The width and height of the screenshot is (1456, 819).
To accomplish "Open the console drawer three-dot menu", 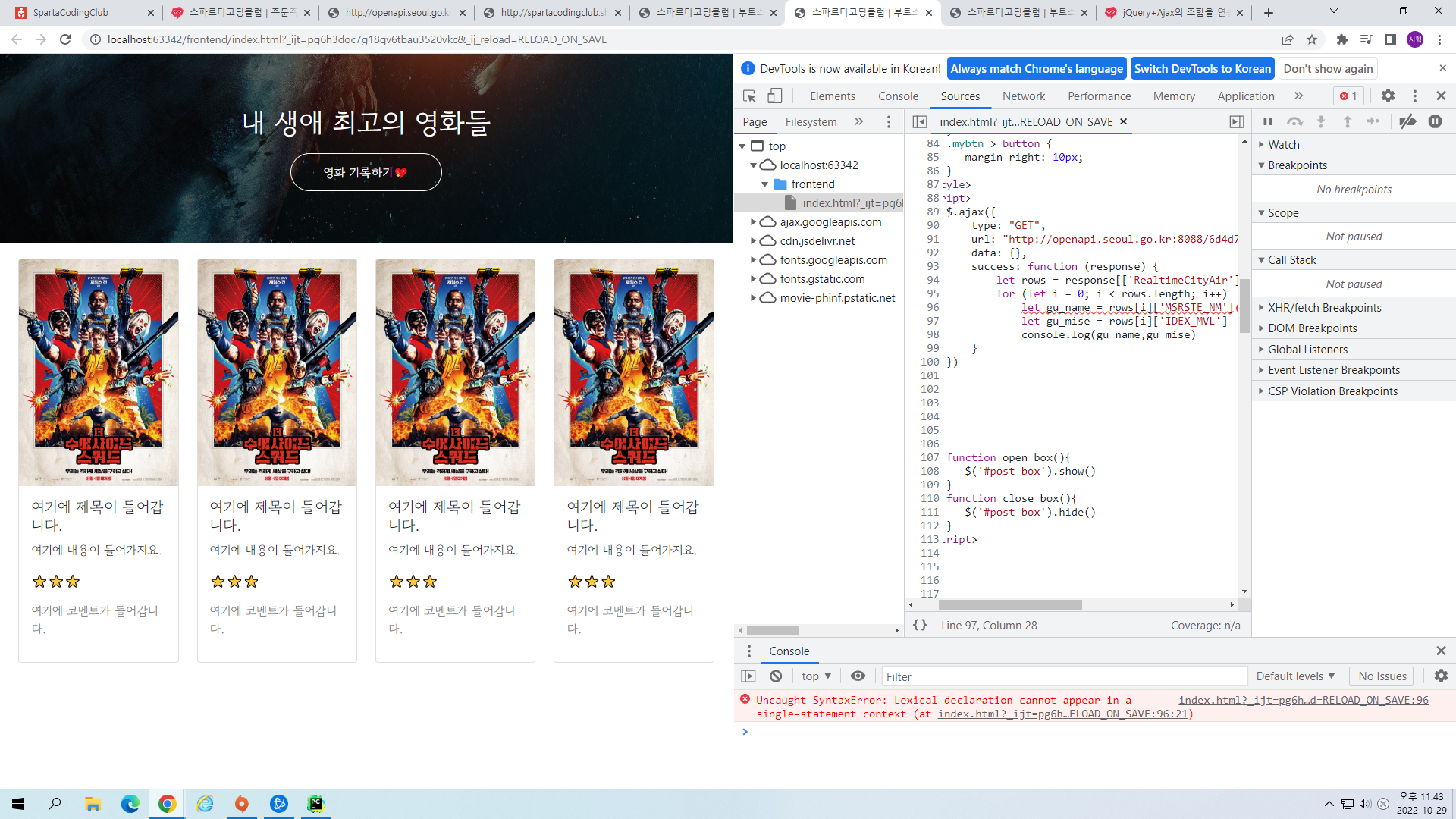I will (749, 651).
